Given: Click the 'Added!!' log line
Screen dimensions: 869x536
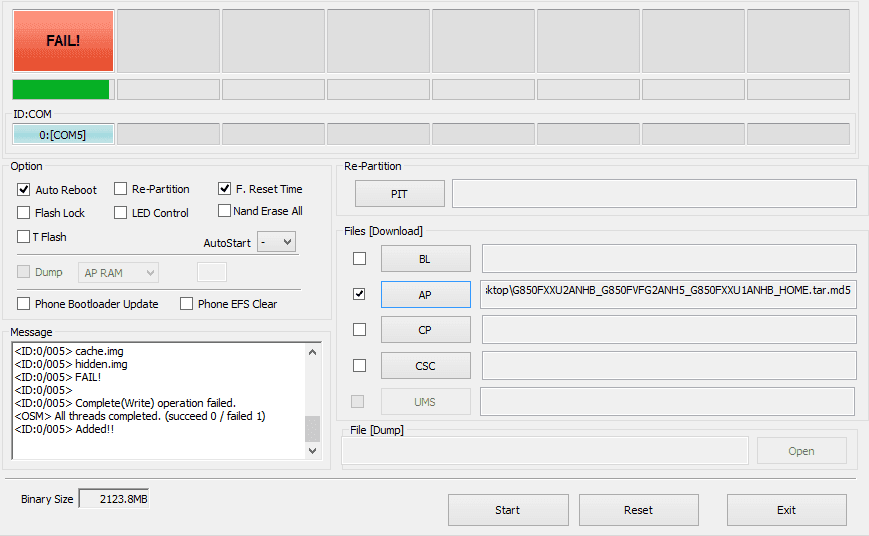Looking at the screenshot, I should (x=64, y=429).
